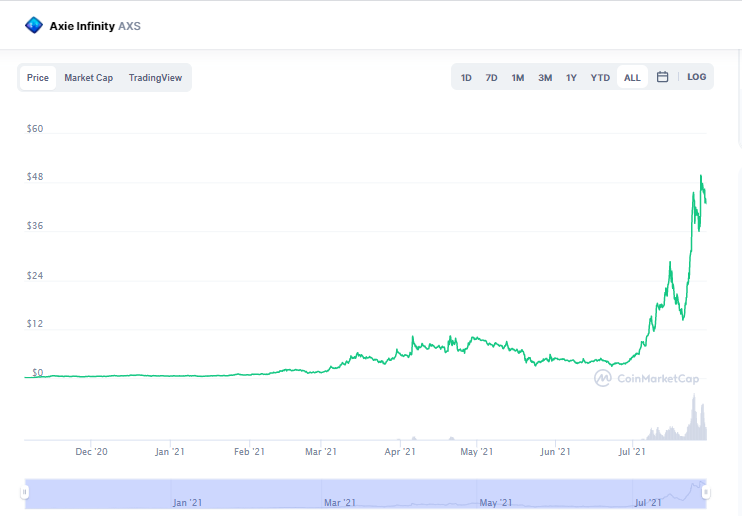
Task: Click the tallest volume bar in late July
Action: (x=694, y=417)
